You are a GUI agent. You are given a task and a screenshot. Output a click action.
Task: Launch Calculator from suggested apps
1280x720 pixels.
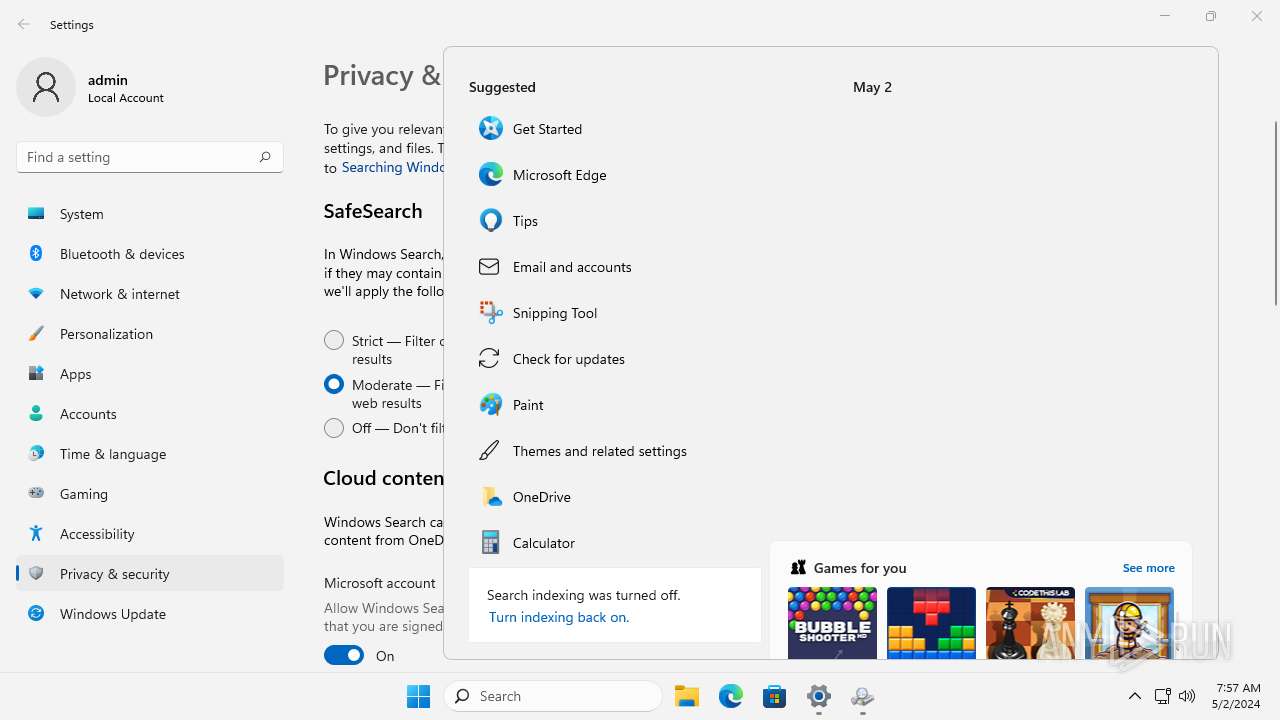click(614, 543)
